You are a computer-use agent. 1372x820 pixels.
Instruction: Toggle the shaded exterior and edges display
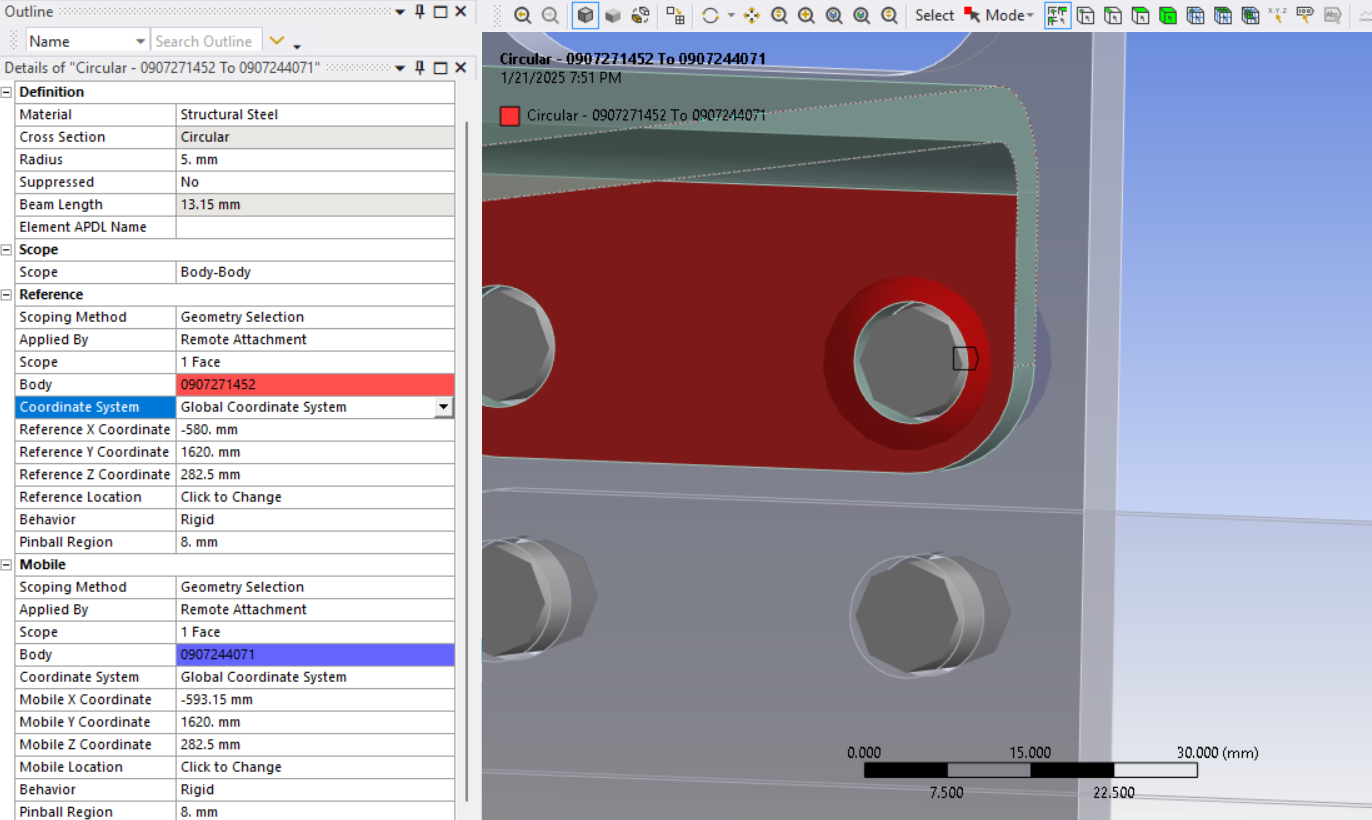tap(586, 15)
